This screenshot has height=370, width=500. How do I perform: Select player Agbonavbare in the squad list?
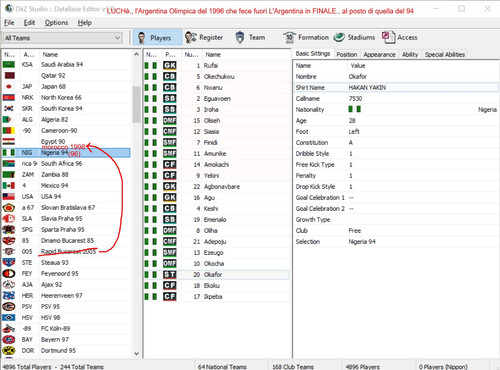(x=217, y=186)
